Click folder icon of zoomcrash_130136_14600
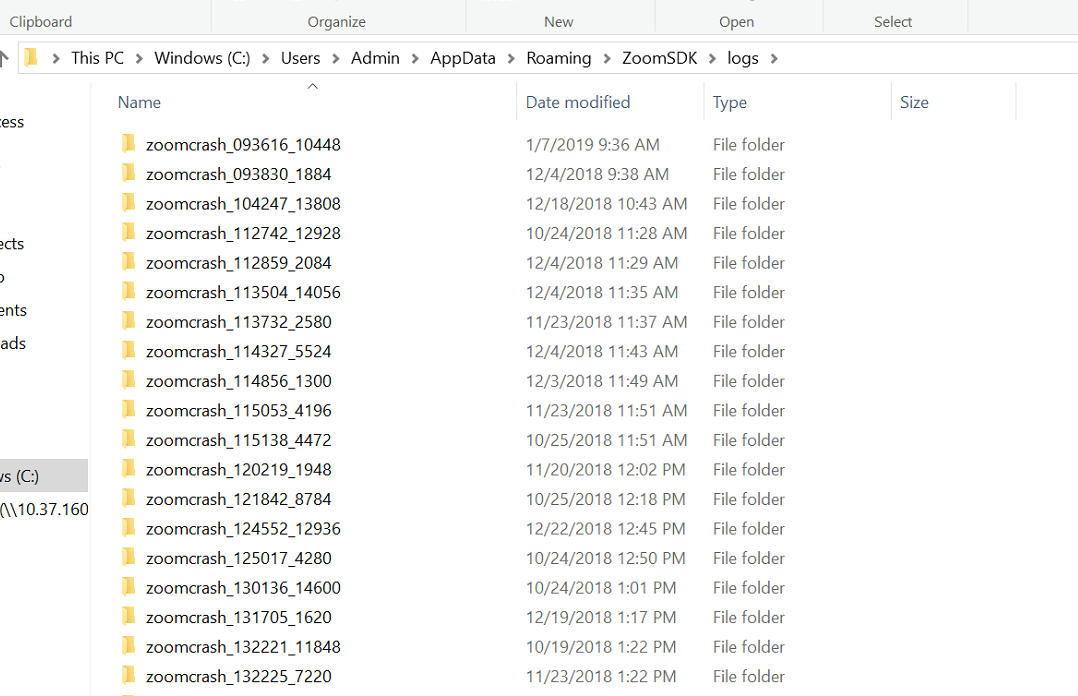Image resolution: width=1078 pixels, height=696 pixels. 129,587
